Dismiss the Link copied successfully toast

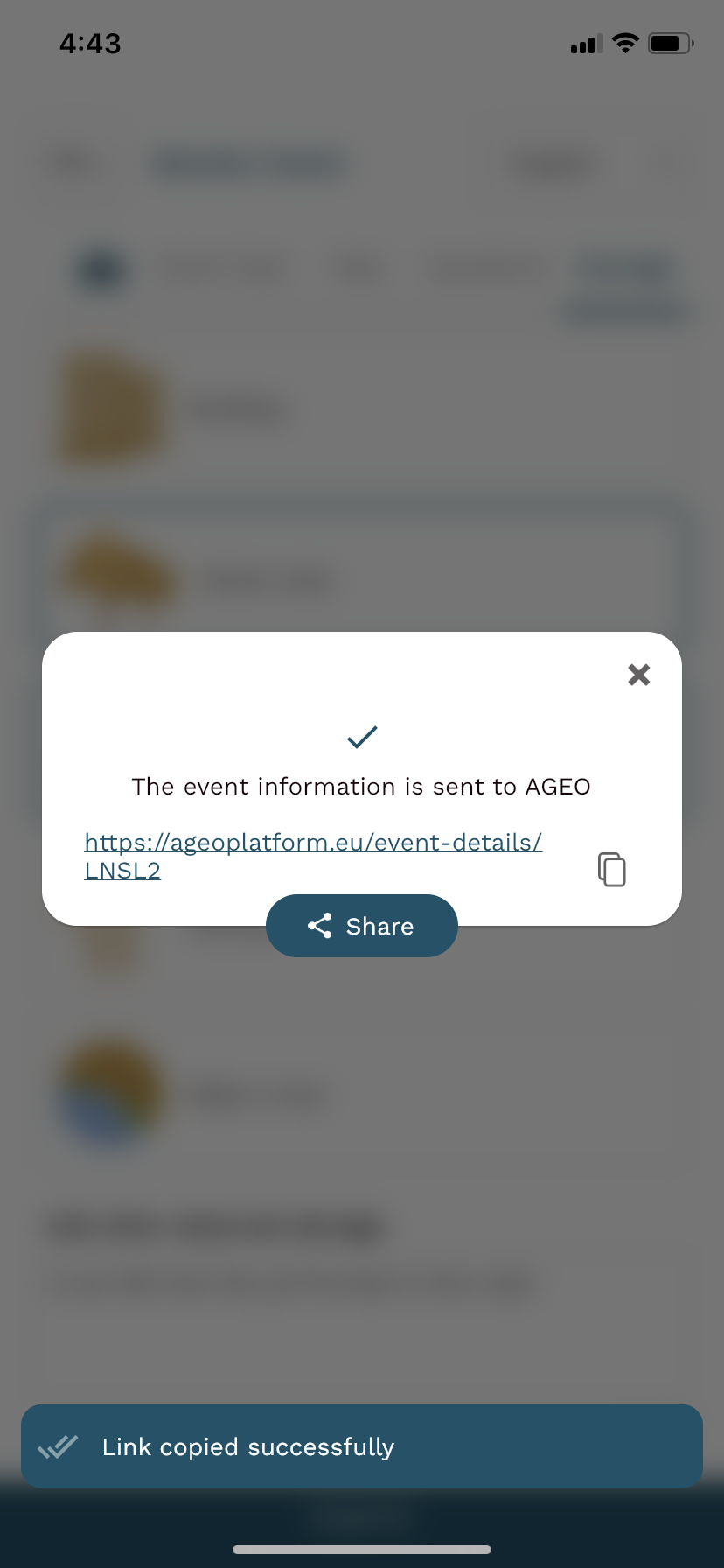[x=362, y=1446]
